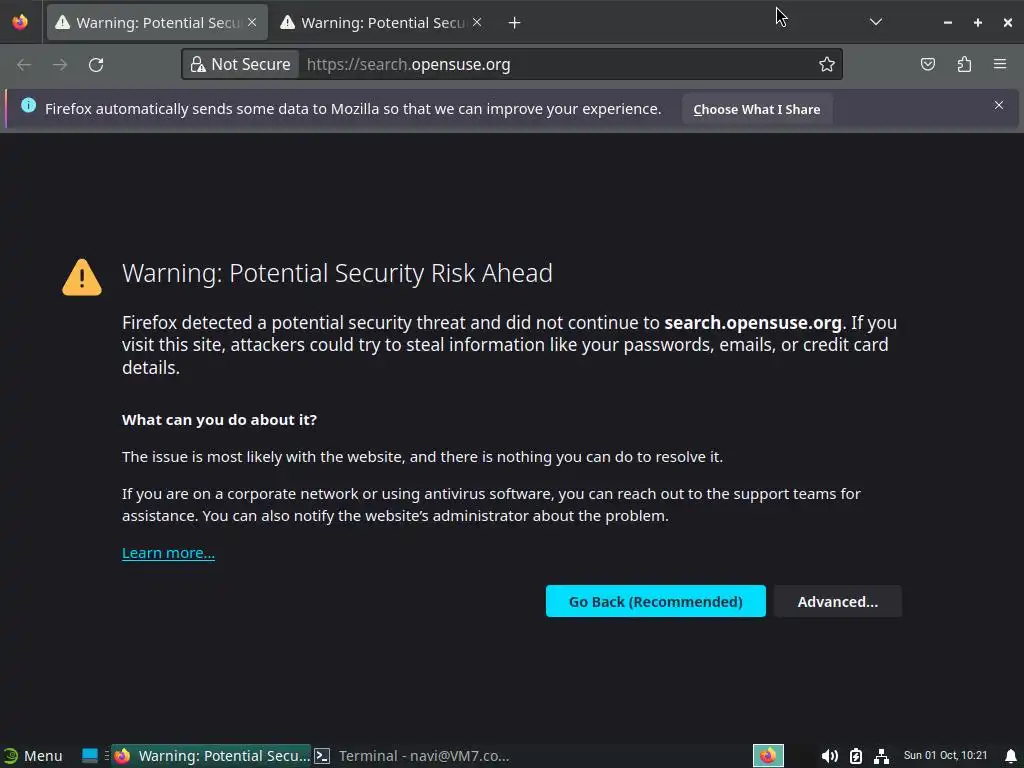Click the Advanced… button
The width and height of the screenshot is (1024, 768).
point(838,601)
